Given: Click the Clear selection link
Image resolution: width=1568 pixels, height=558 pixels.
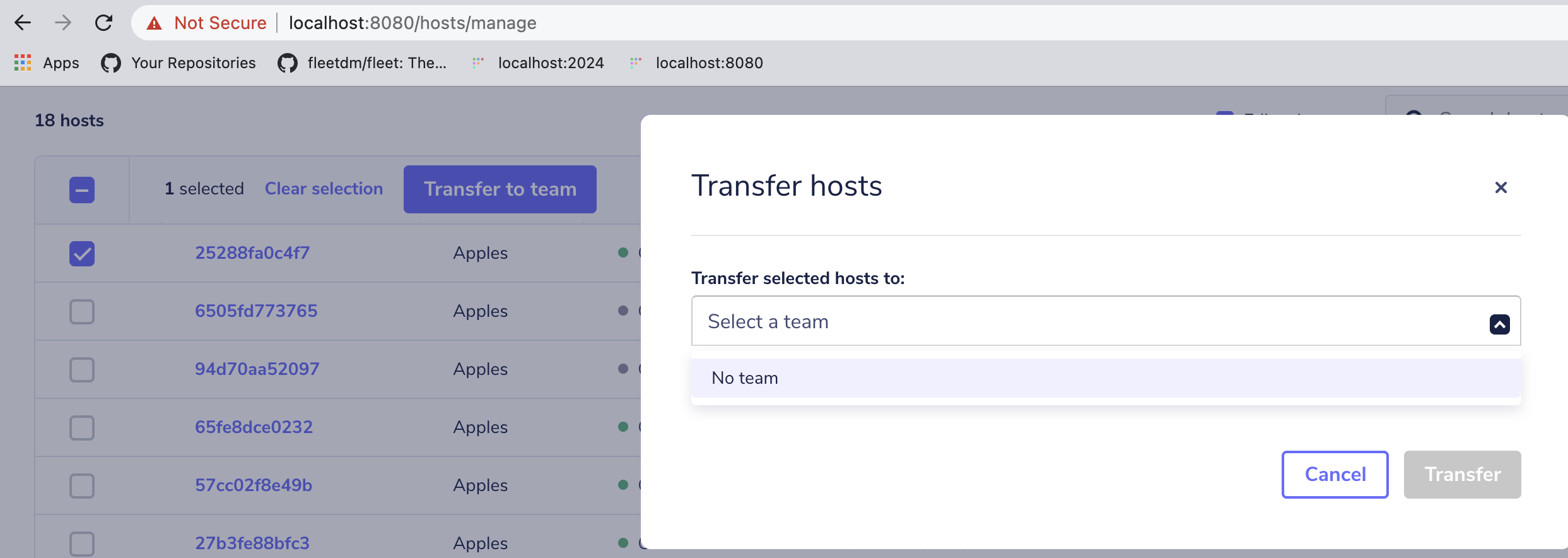Looking at the screenshot, I should [324, 188].
